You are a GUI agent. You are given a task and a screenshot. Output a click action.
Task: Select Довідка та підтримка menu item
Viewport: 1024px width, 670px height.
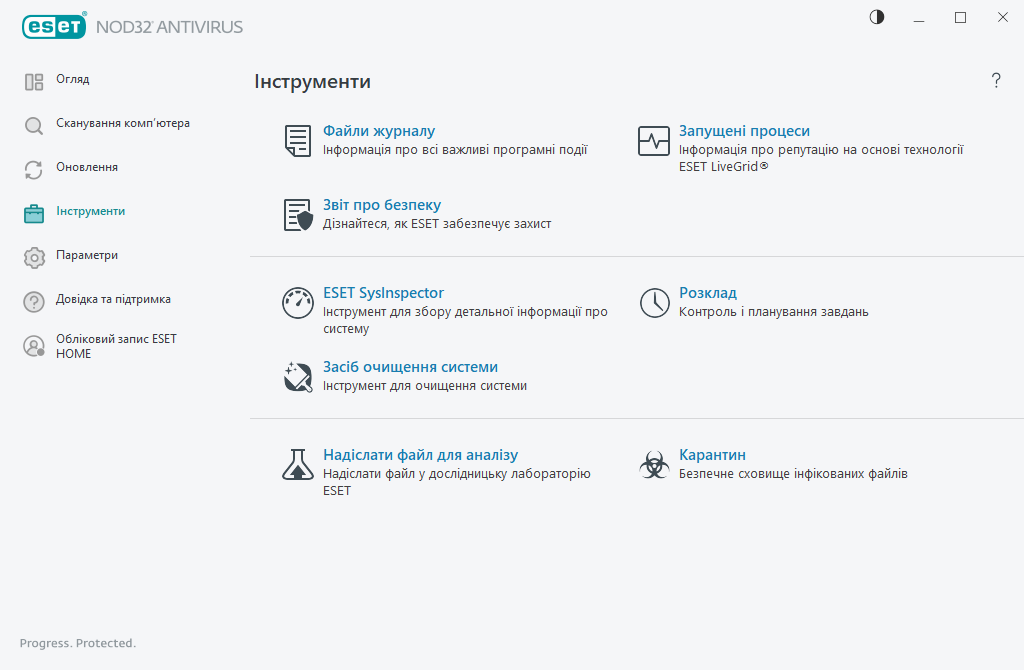pyautogui.click(x=112, y=300)
